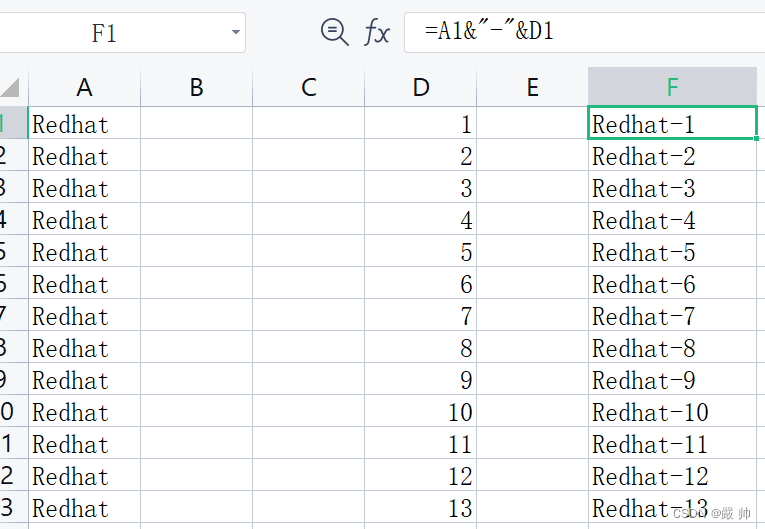Click column D cell with value 9
765x529 pixels.
point(421,379)
